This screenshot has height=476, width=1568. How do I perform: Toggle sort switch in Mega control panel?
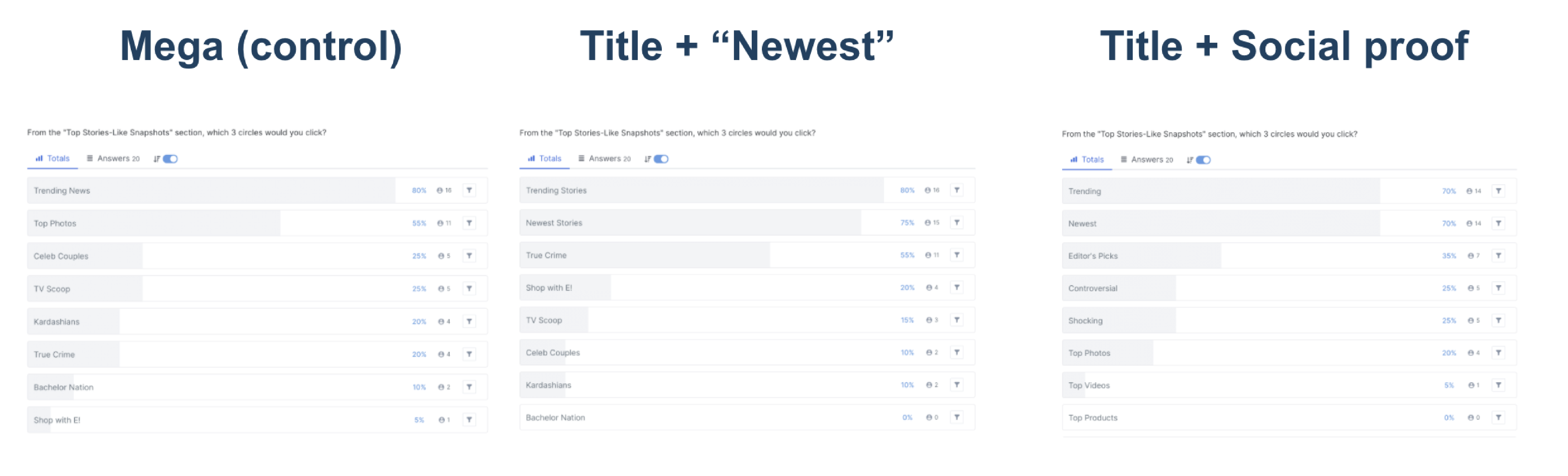pyautogui.click(x=170, y=159)
